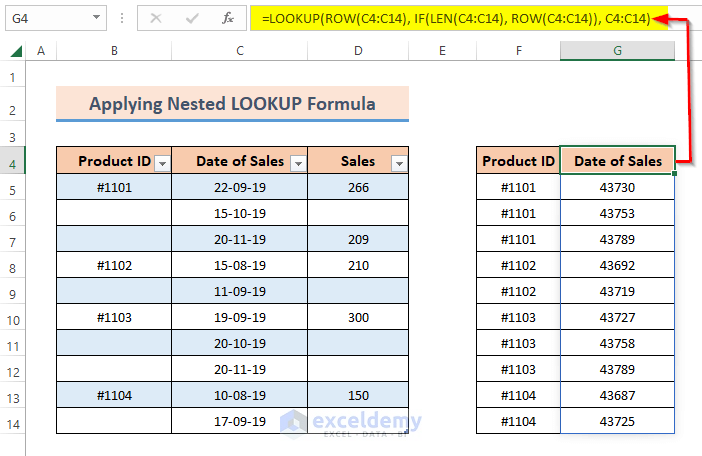Open Insert Function fx dialog
702x456 pixels.
coord(228,18)
